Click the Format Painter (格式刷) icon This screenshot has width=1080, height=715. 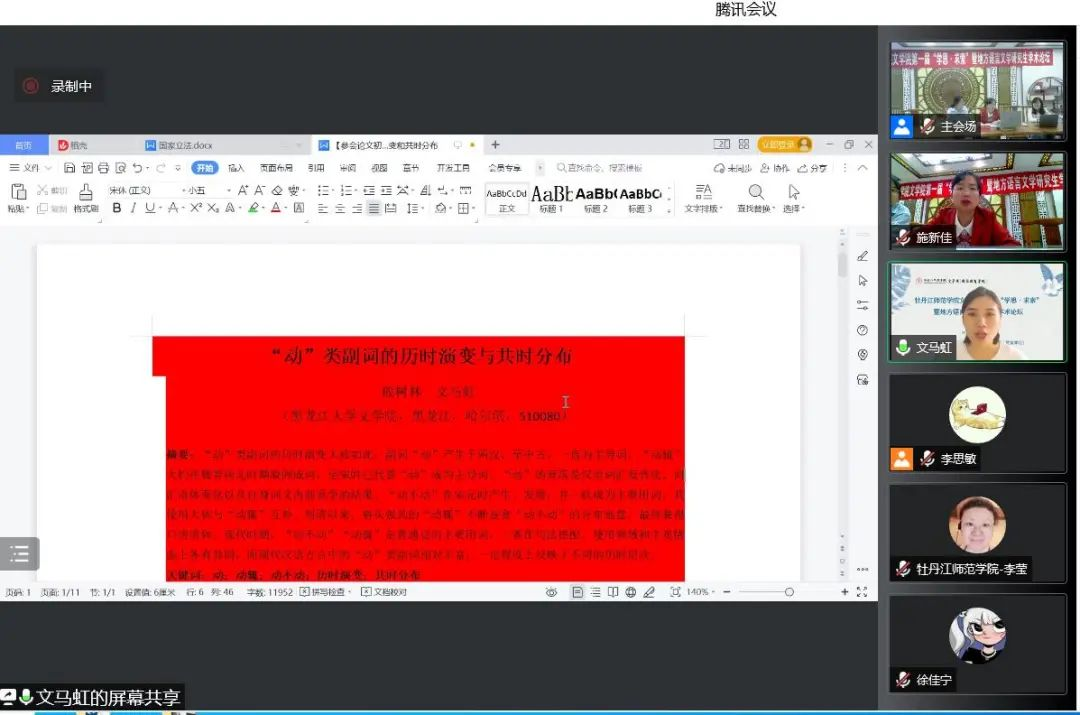[x=86, y=192]
